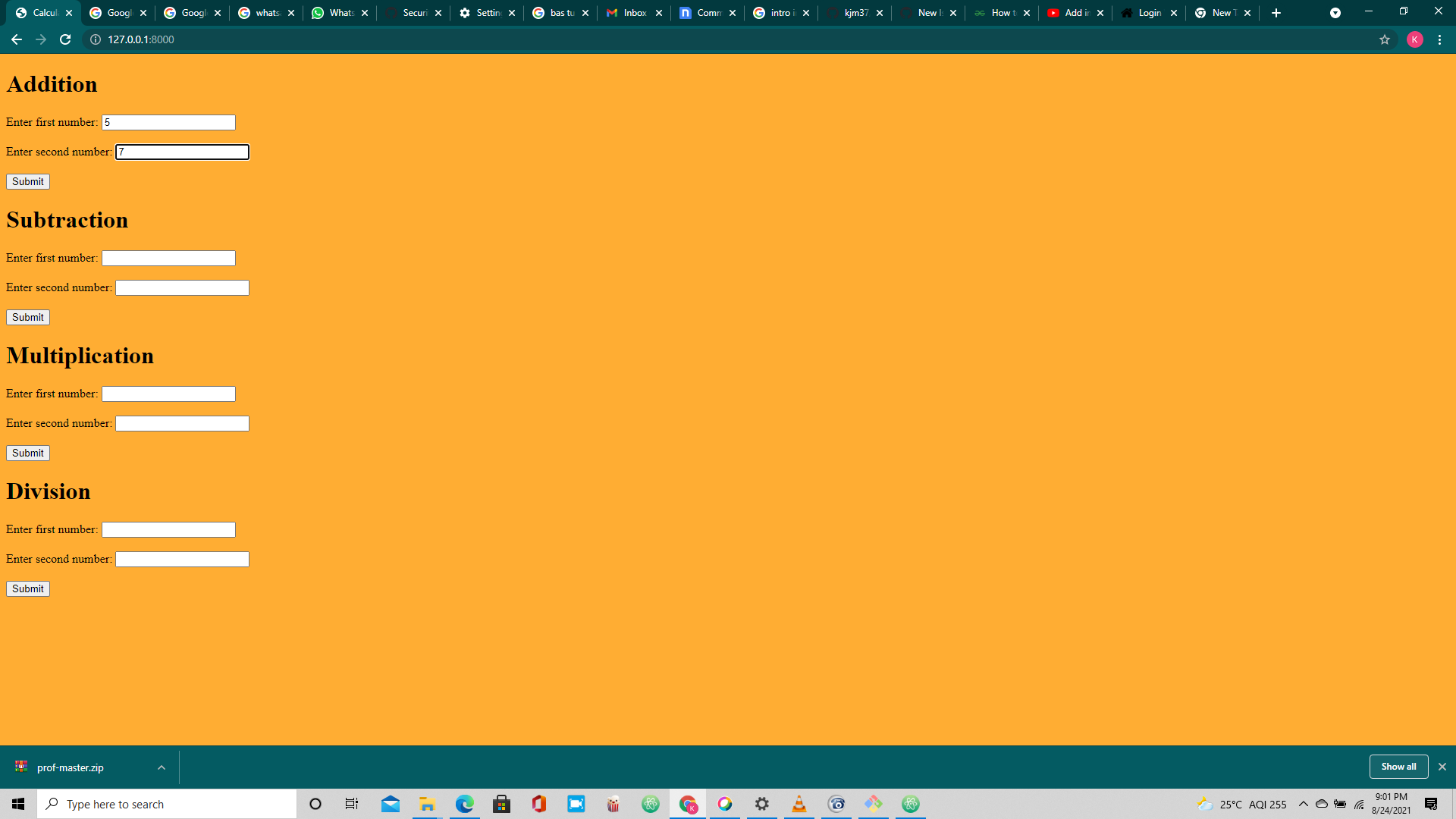This screenshot has width=1456, height=819.
Task: Click the browser reload page icon
Action: (65, 39)
